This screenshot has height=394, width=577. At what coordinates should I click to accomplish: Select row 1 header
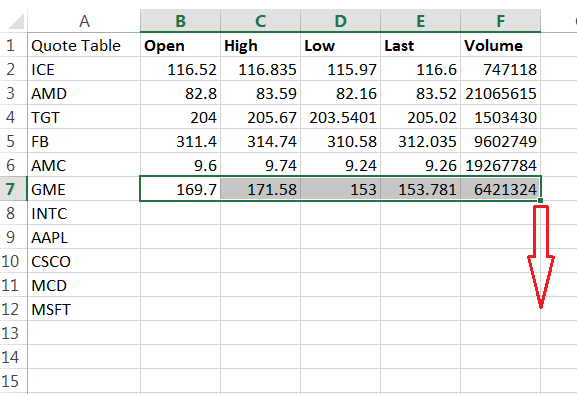point(14,45)
